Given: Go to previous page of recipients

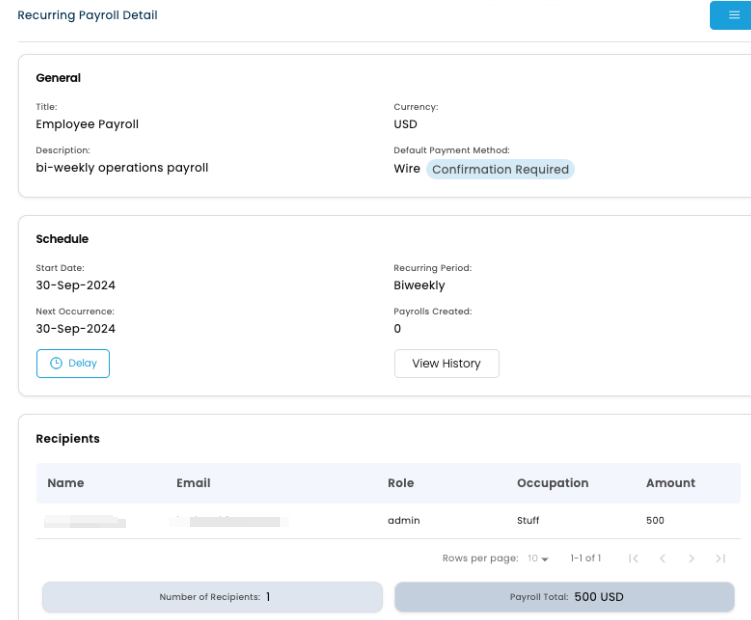Looking at the screenshot, I should [x=662, y=558].
